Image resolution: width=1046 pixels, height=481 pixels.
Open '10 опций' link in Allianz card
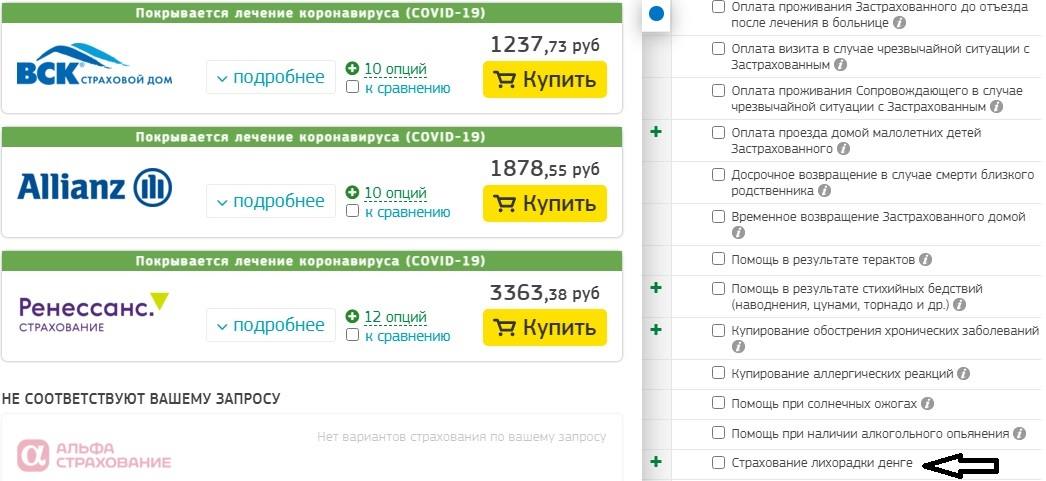click(x=395, y=193)
